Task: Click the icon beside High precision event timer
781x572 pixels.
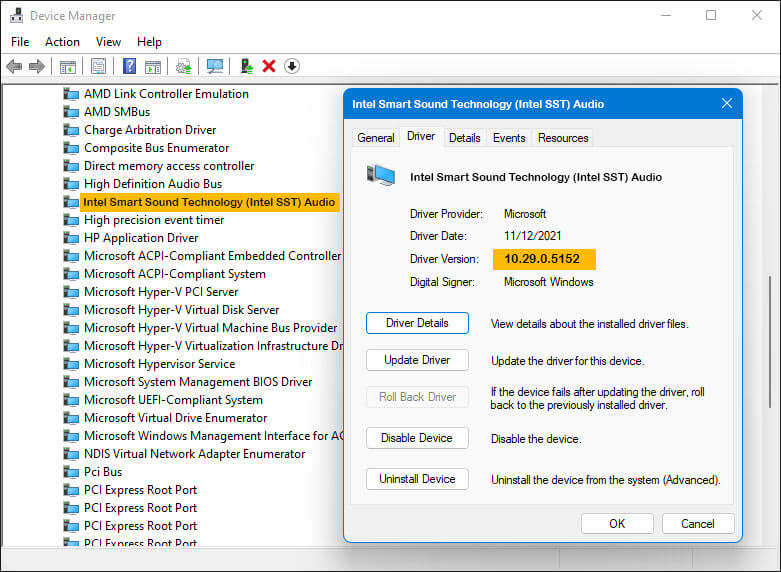Action: click(71, 220)
